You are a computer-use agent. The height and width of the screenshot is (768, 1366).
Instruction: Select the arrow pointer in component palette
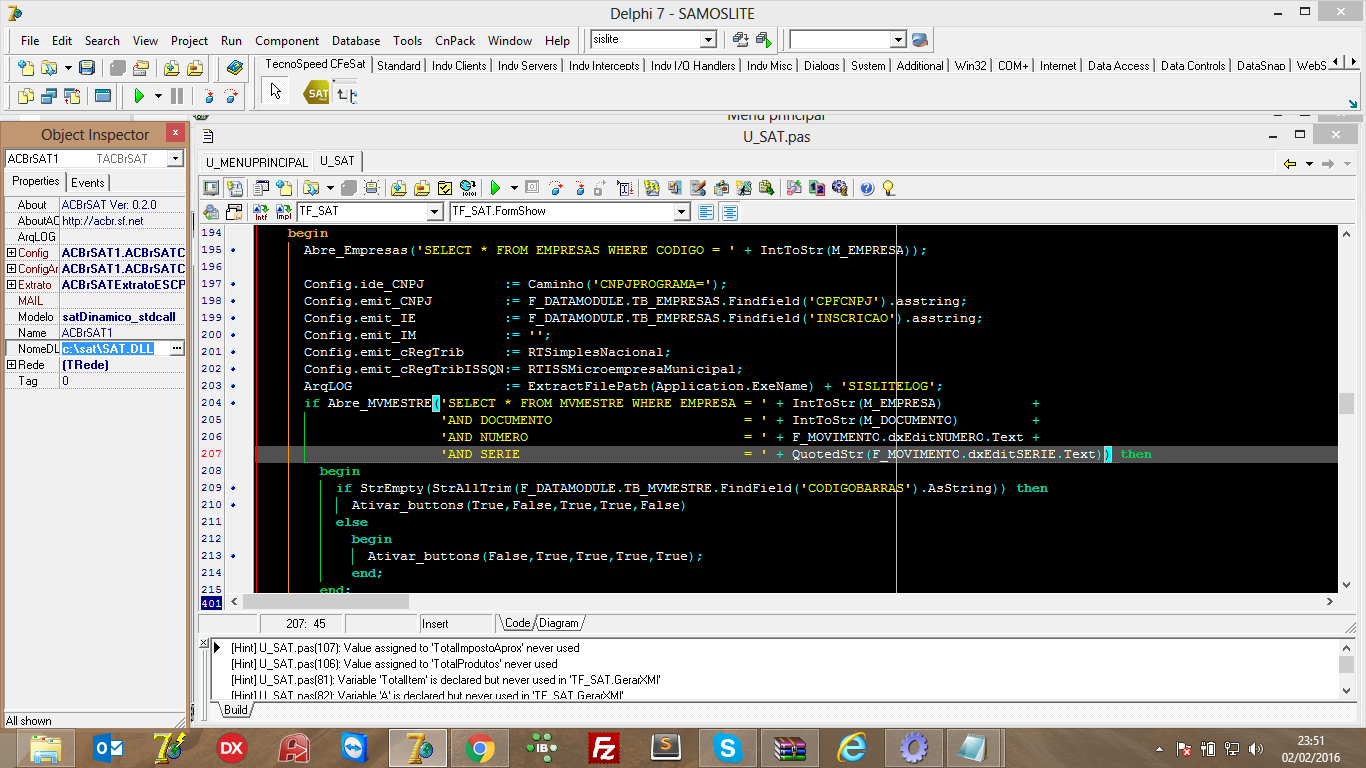tap(276, 92)
